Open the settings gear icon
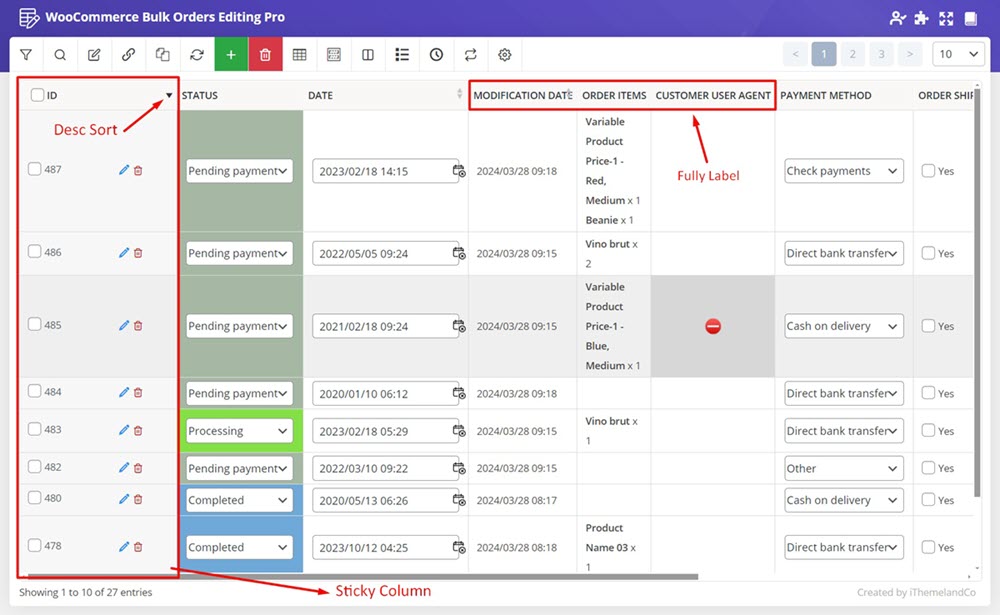This screenshot has width=1000, height=615. 504,55
